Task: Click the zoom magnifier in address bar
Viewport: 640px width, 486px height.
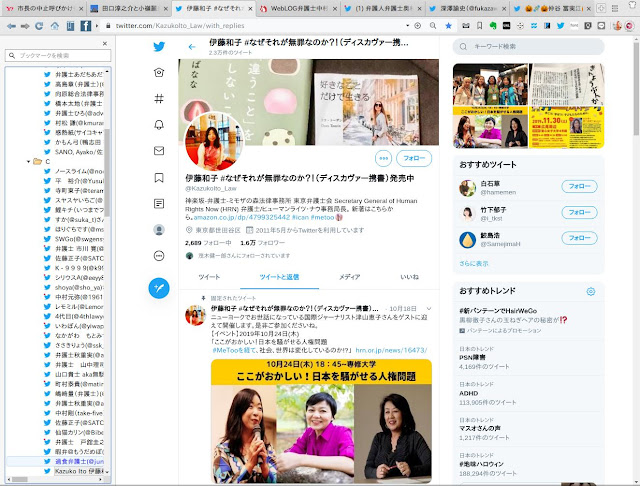Action: 433,26
